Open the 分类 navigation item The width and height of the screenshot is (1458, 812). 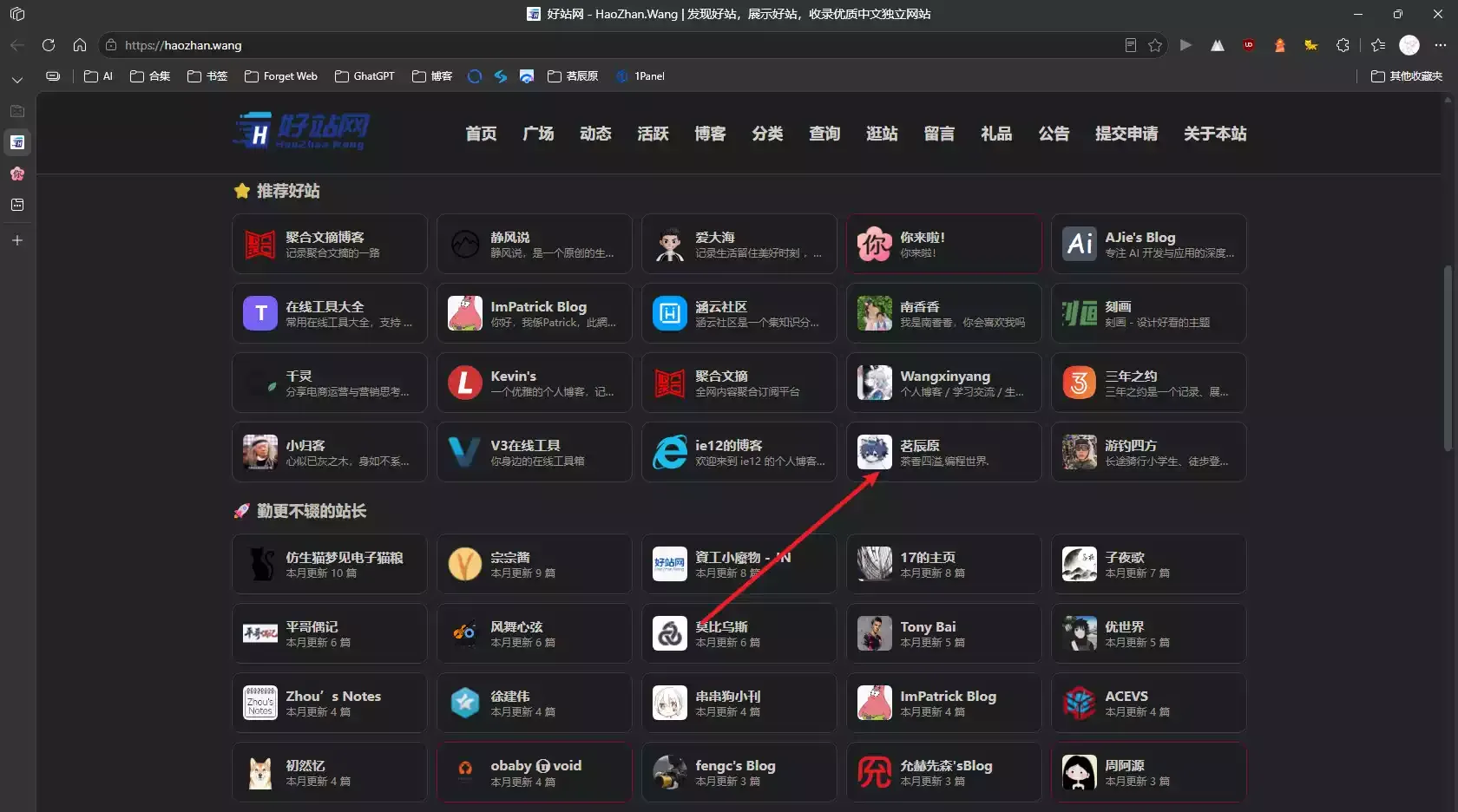pos(767,134)
